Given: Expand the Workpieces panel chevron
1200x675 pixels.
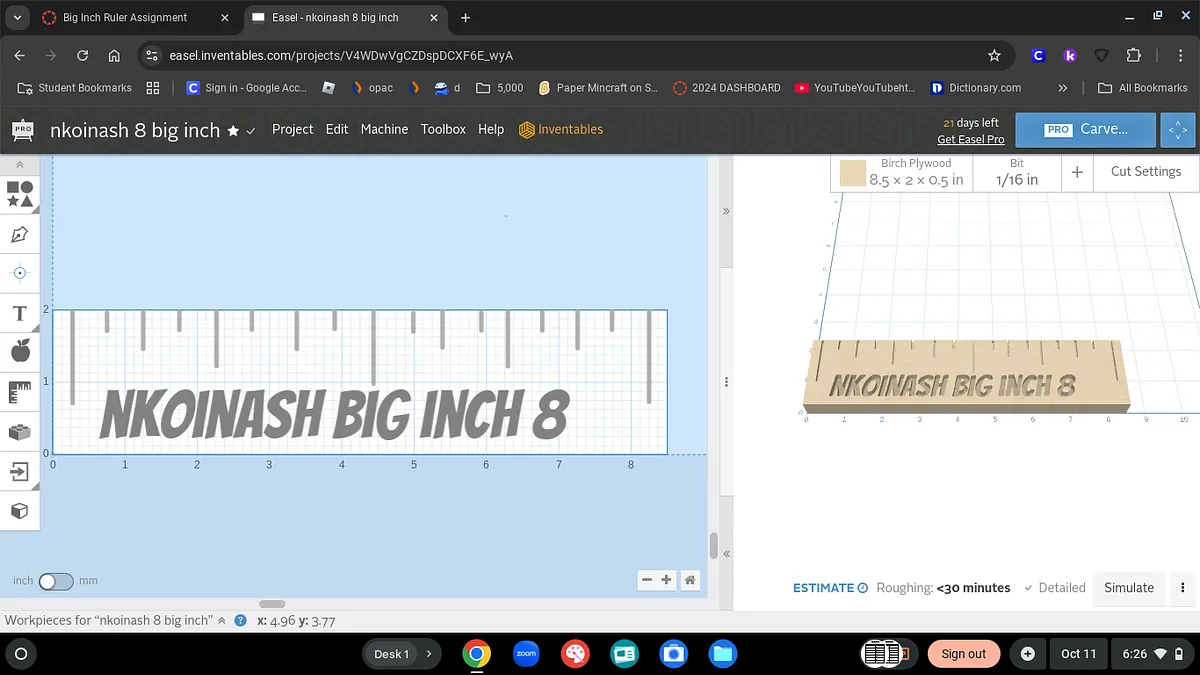Looking at the screenshot, I should coord(221,620).
